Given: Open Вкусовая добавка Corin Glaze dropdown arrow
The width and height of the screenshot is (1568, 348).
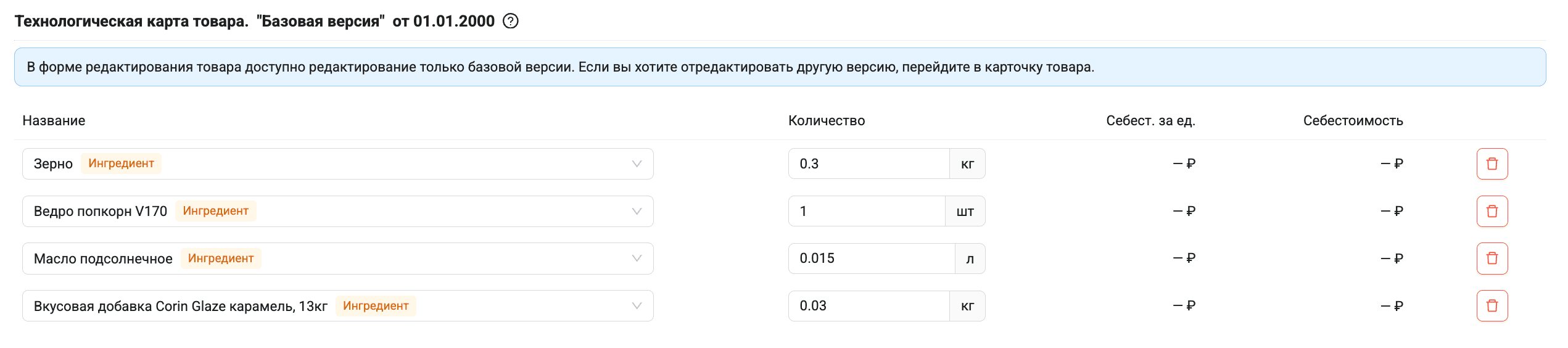Looking at the screenshot, I should coord(637,305).
